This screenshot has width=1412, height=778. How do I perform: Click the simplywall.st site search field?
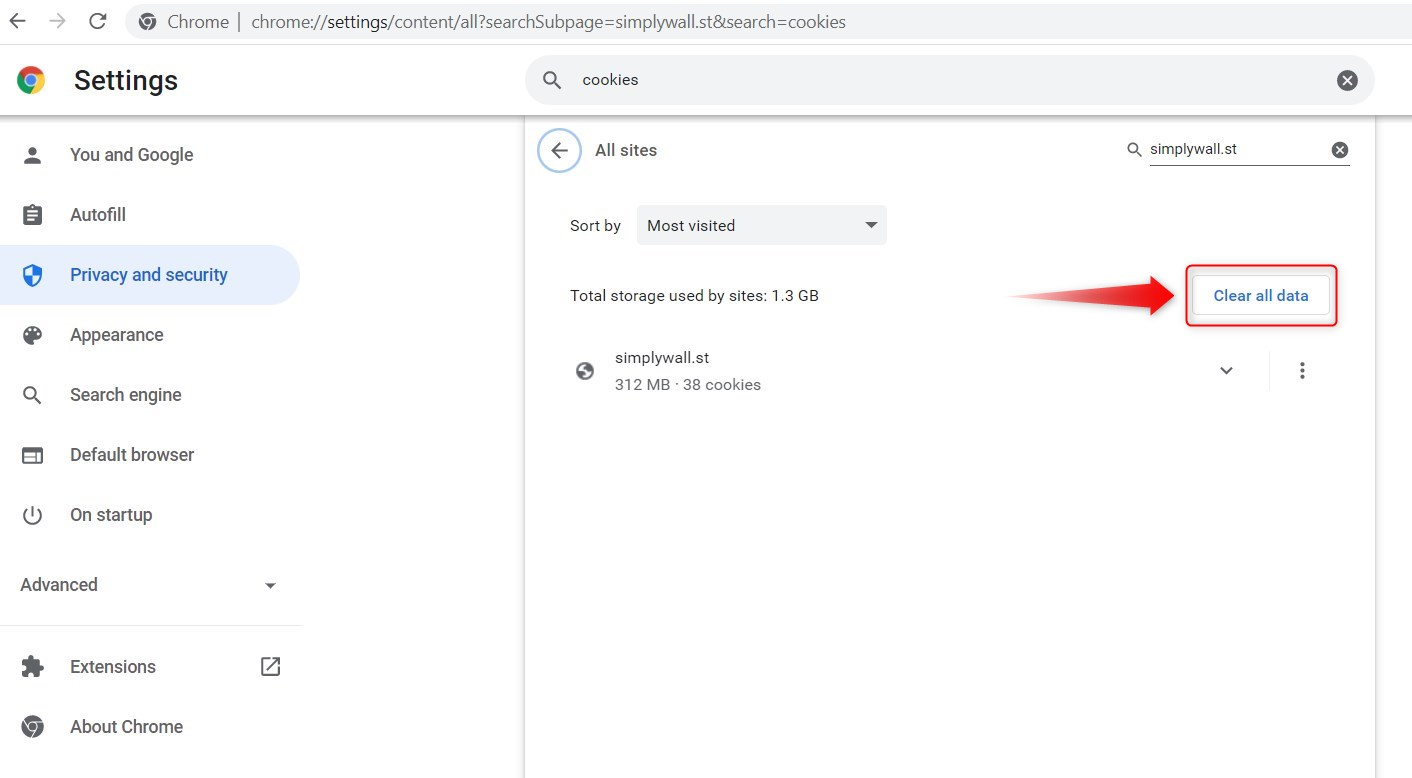[1237, 150]
